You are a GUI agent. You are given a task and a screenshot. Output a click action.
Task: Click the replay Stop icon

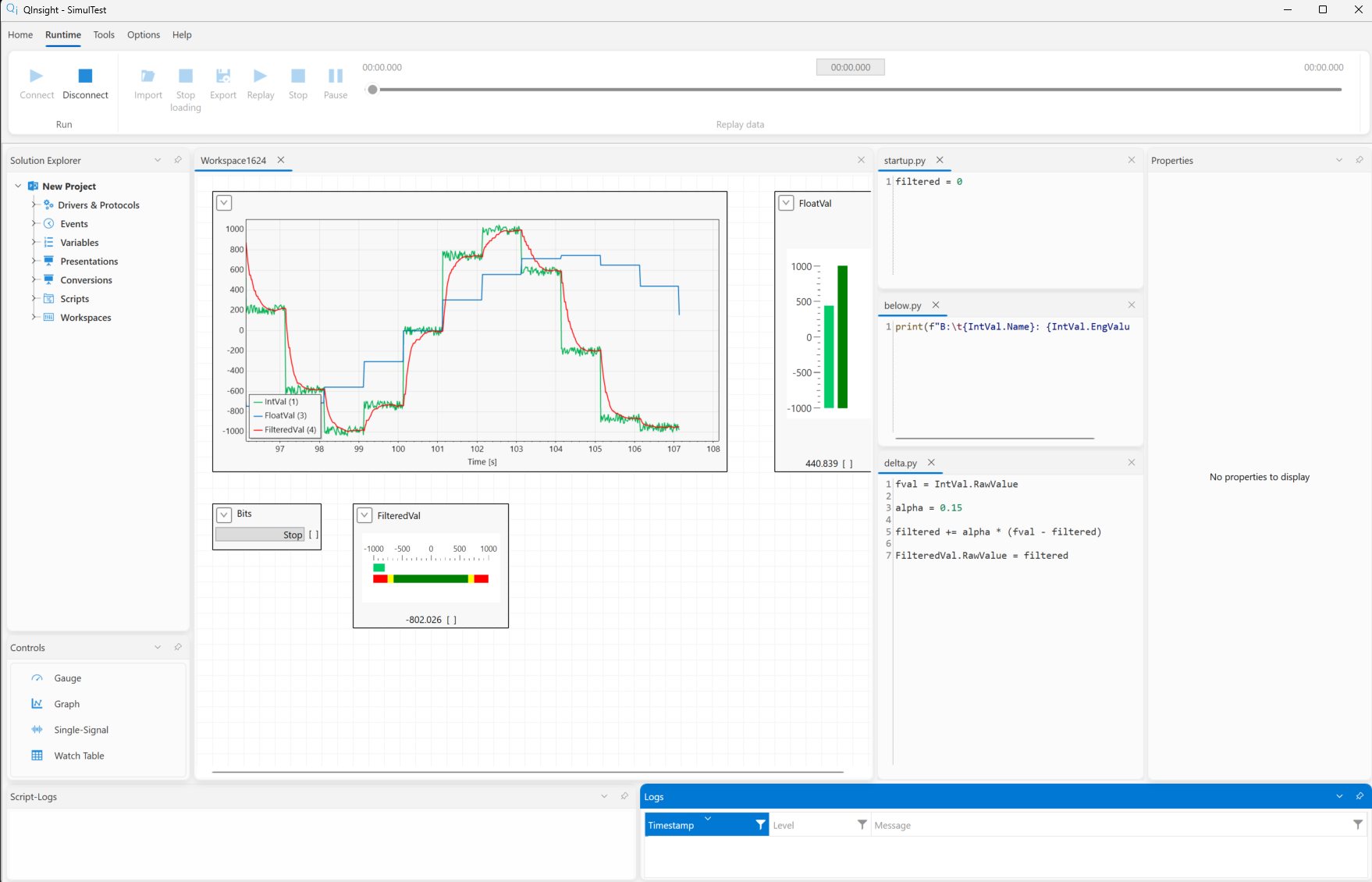(x=298, y=76)
